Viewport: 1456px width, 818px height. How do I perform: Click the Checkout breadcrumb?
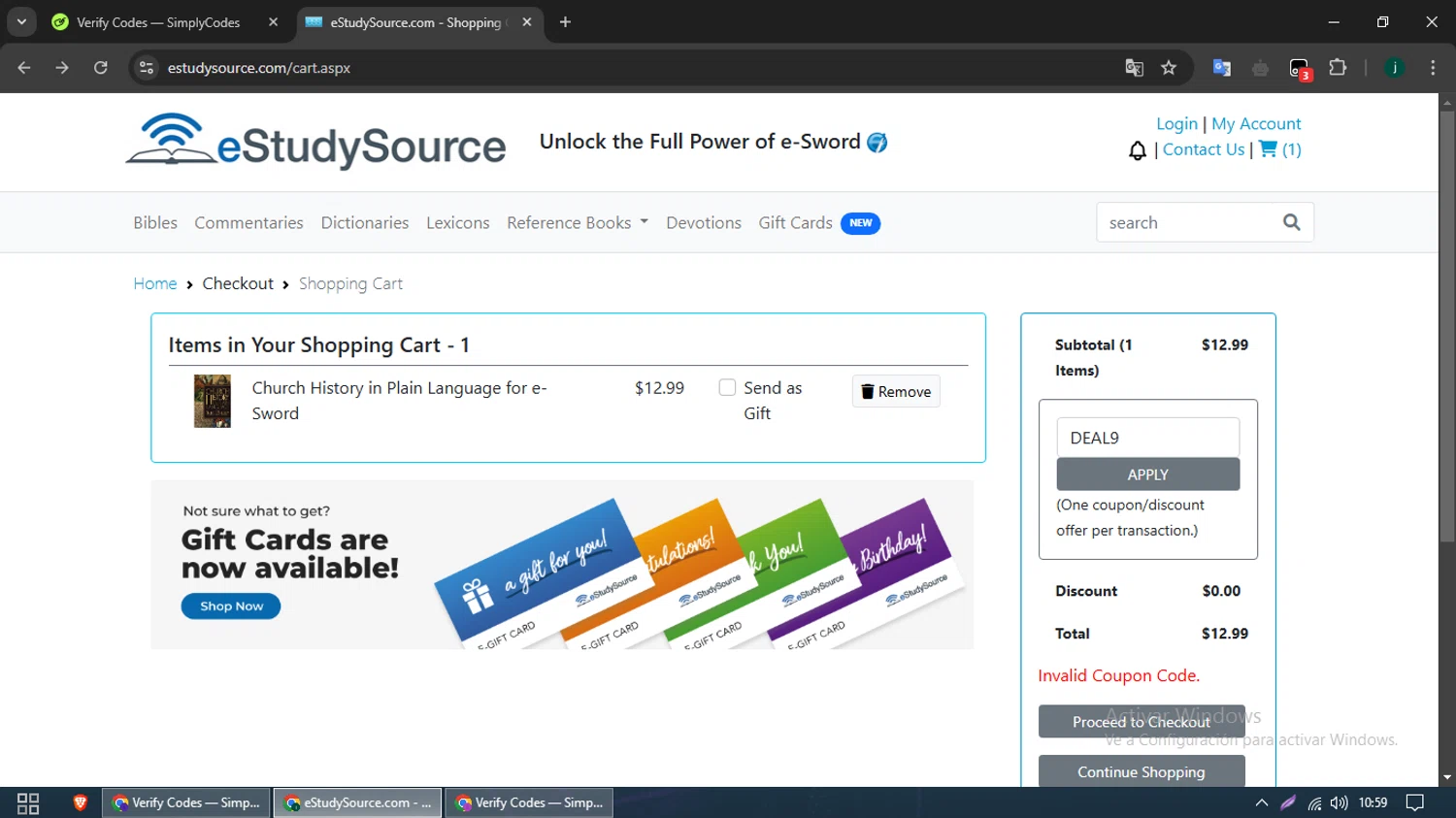coord(238,283)
